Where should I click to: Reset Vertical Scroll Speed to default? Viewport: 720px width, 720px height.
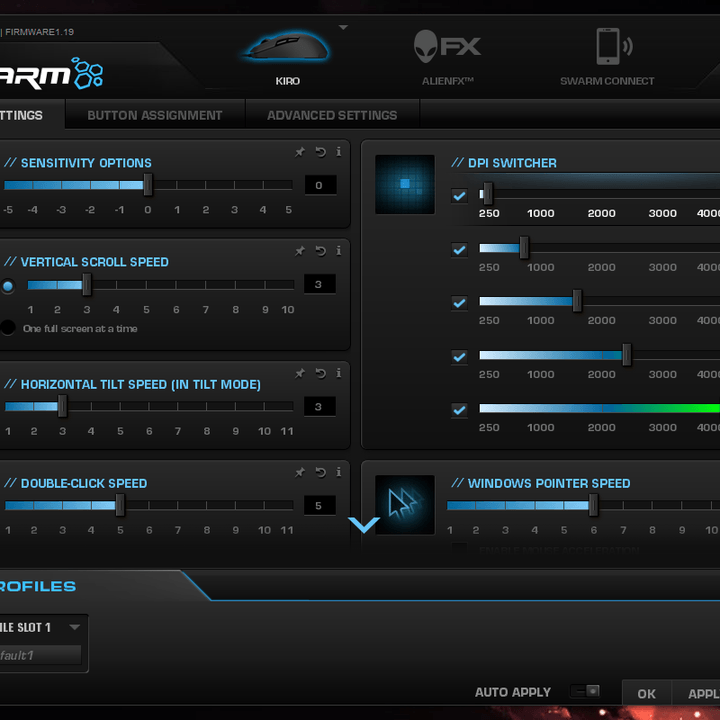pos(321,251)
